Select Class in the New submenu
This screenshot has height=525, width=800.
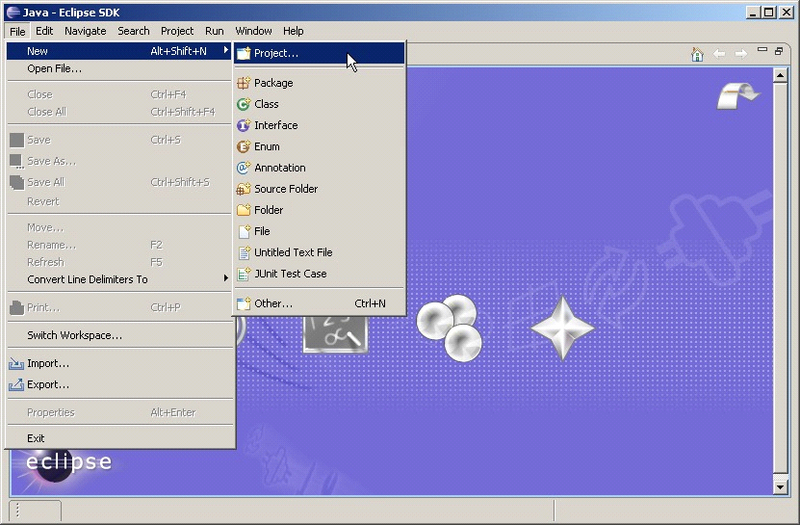tap(319, 104)
